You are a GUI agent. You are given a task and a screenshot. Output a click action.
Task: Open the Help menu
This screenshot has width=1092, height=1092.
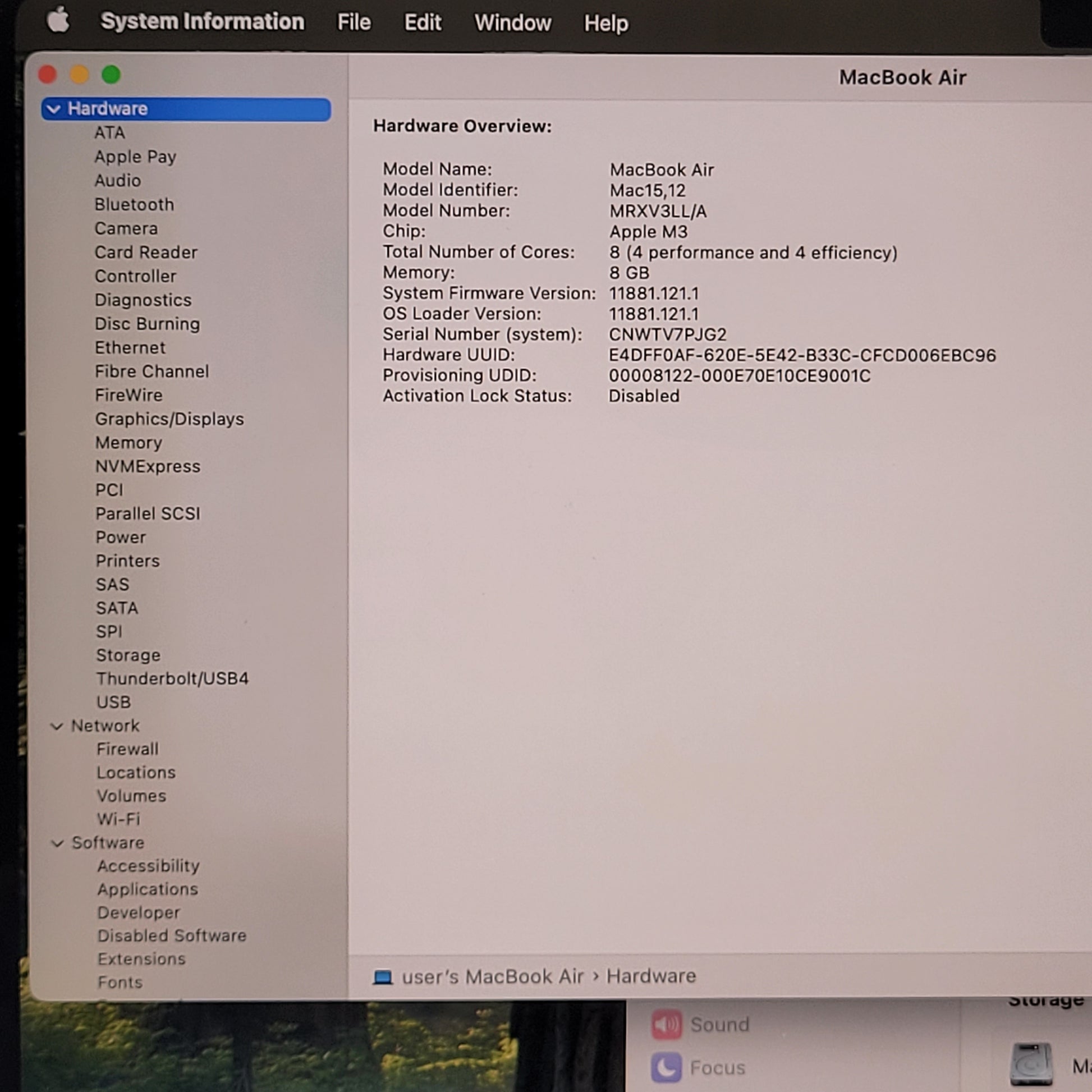(x=606, y=24)
